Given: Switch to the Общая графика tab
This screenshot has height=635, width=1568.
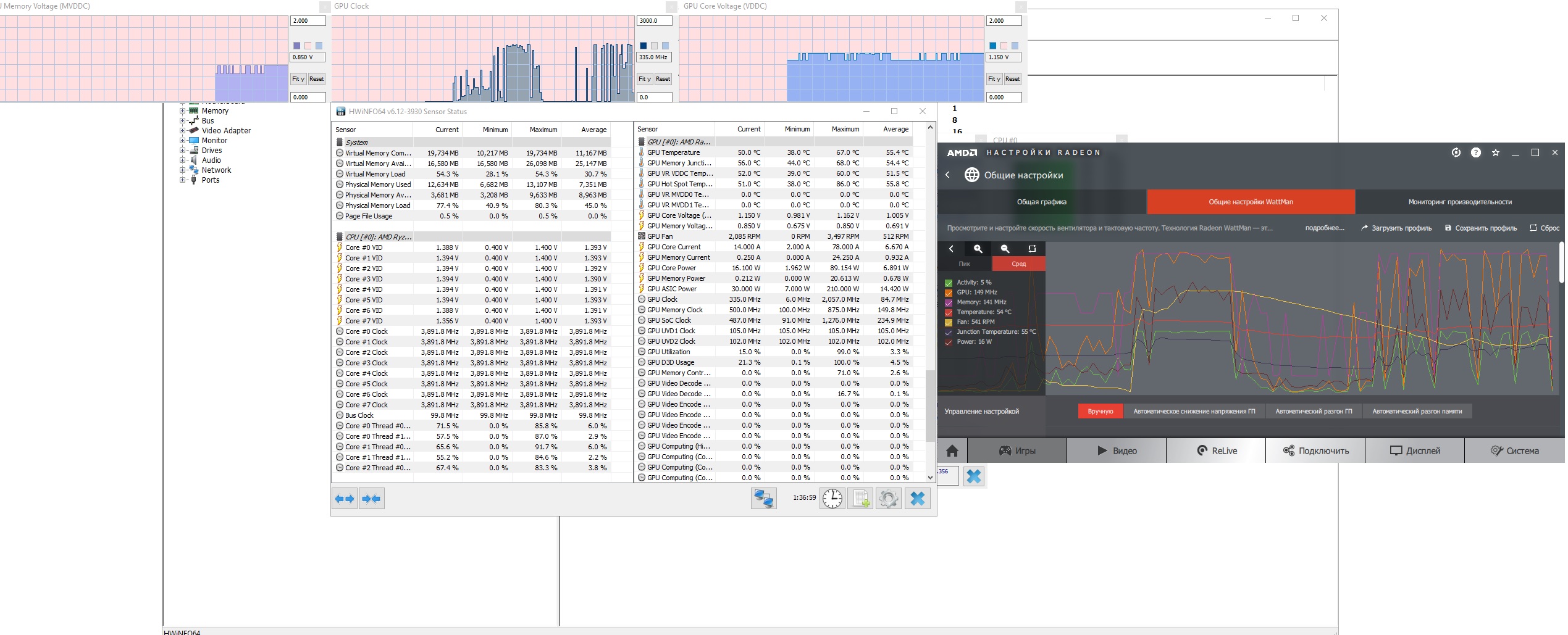Looking at the screenshot, I should [1042, 202].
